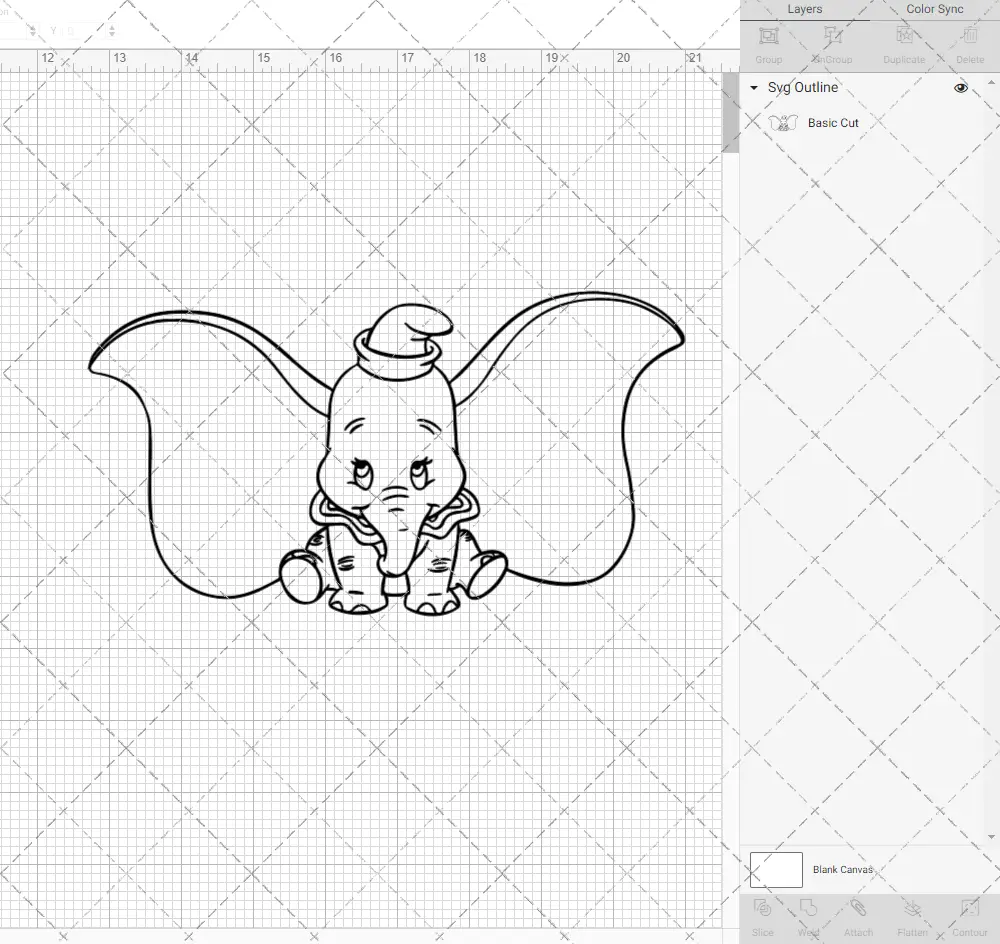Click the Blank Canvas entry
The width and height of the screenshot is (1000, 944).
click(x=843, y=869)
